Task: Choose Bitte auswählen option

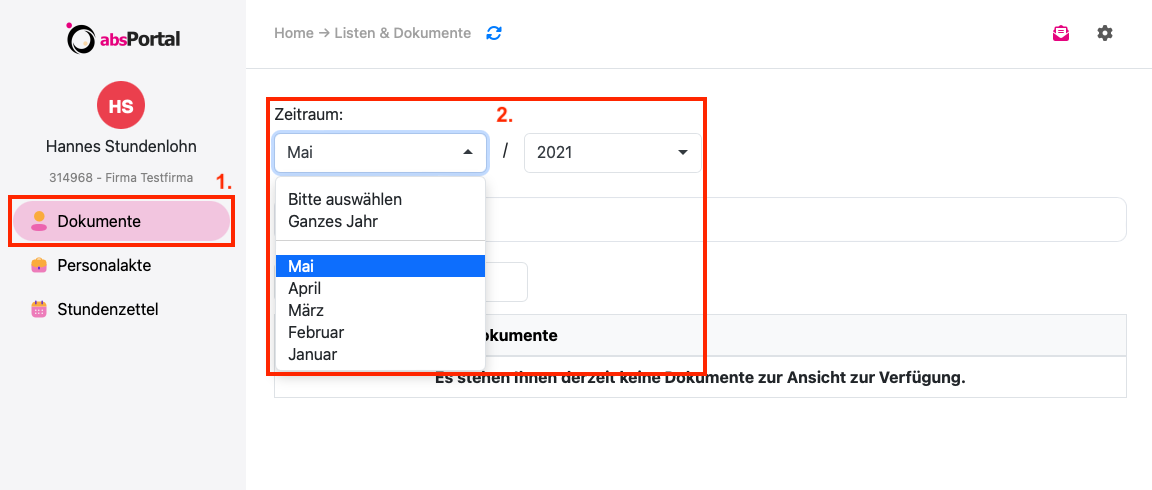Action: pyautogui.click(x=381, y=199)
